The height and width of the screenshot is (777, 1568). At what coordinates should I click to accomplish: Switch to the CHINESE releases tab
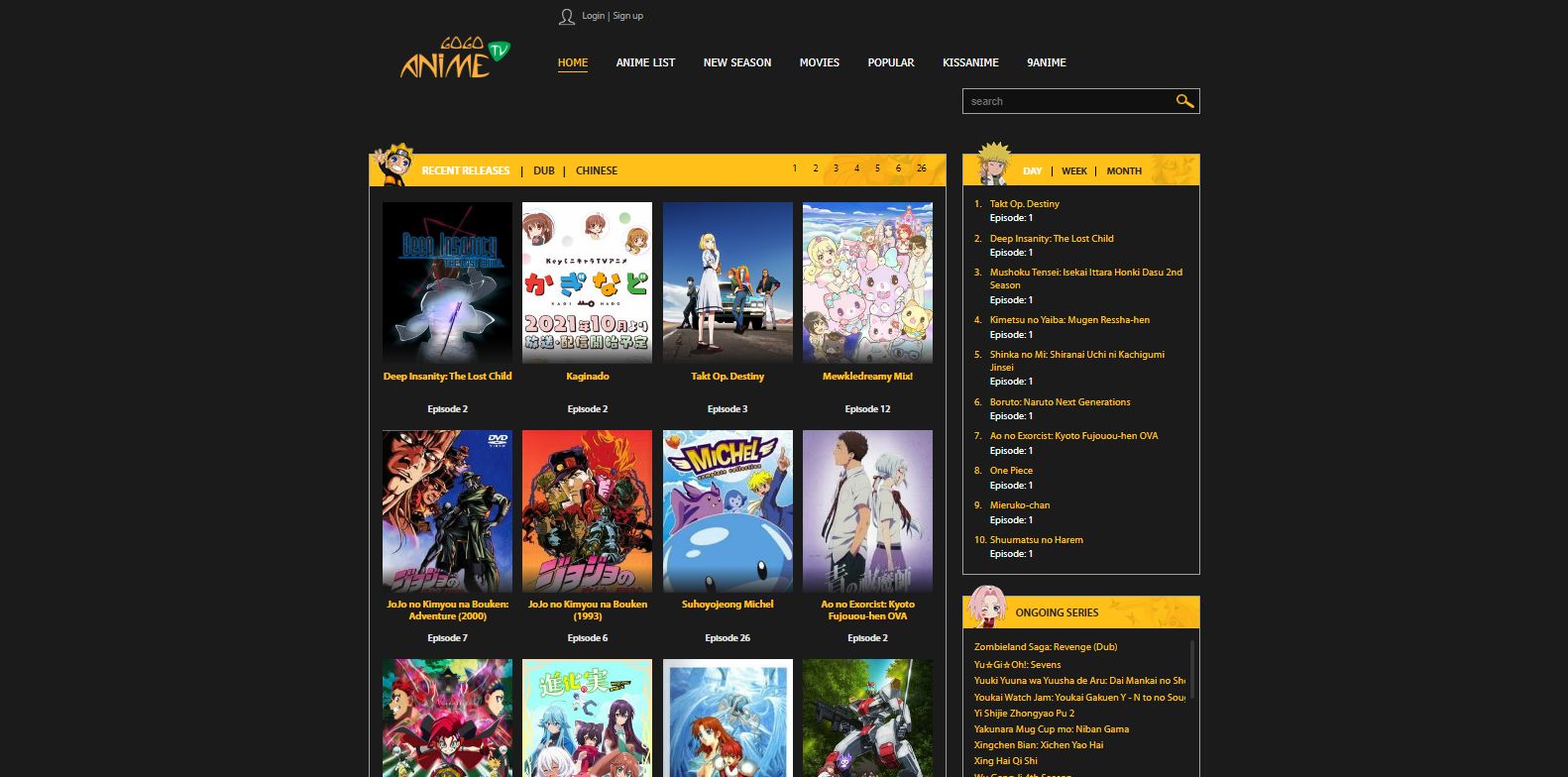pyautogui.click(x=597, y=170)
